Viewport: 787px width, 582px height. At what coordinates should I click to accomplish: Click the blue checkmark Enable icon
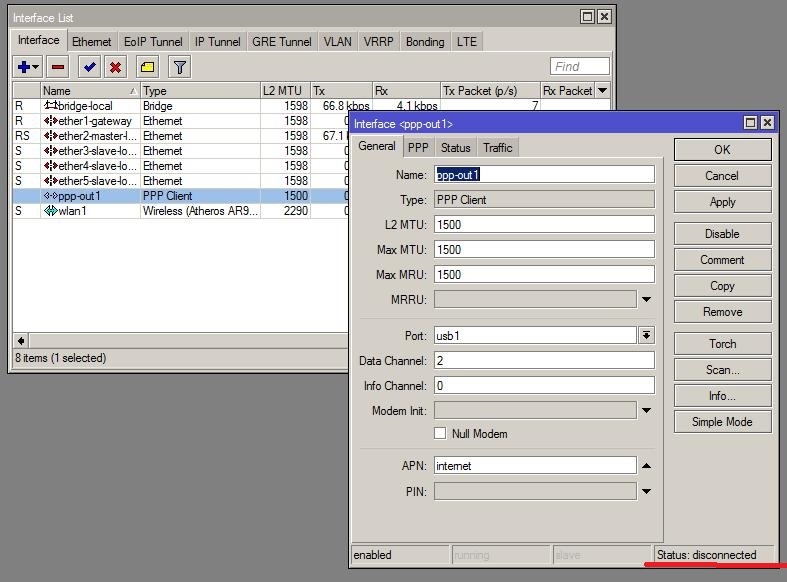coord(90,67)
